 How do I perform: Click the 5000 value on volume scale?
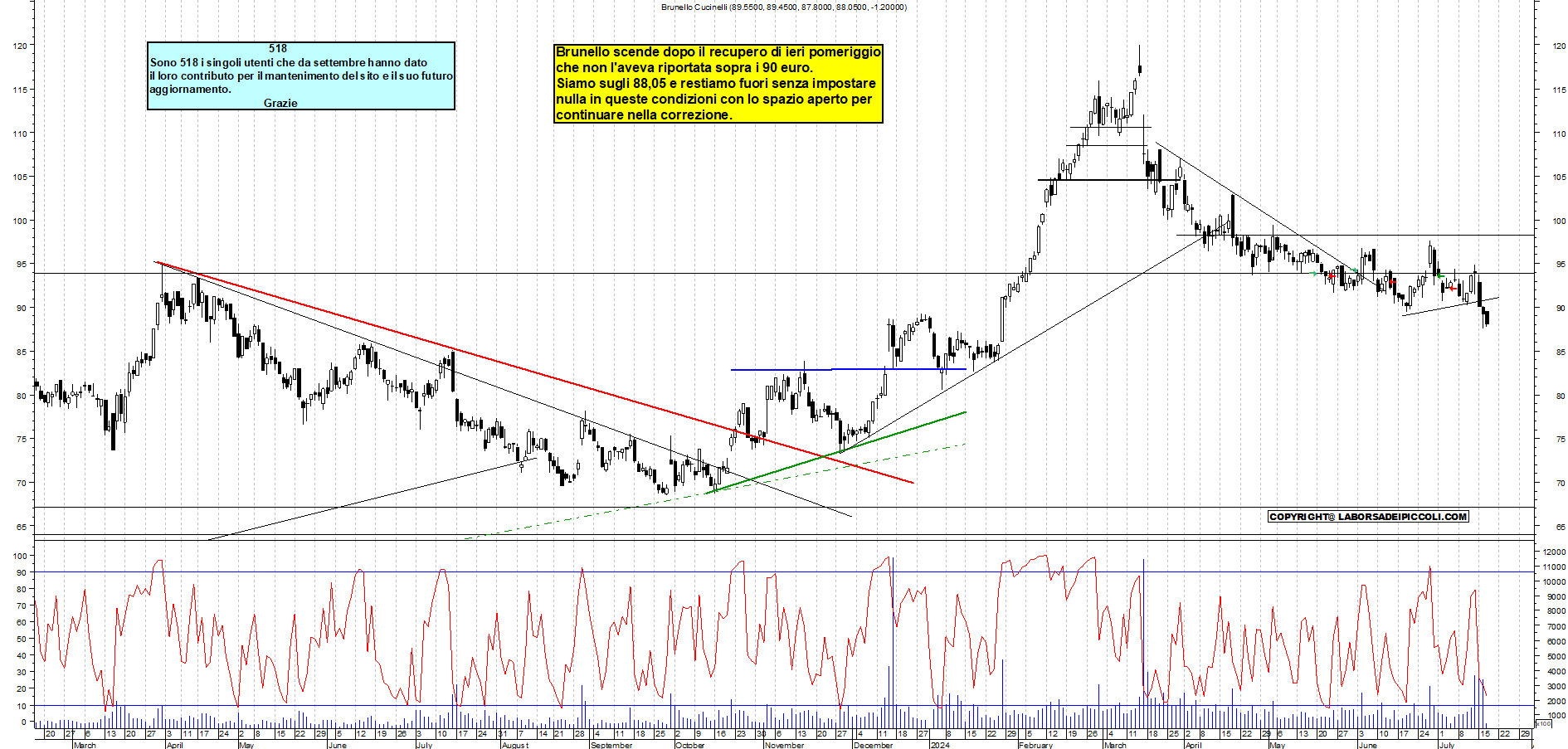1556,656
